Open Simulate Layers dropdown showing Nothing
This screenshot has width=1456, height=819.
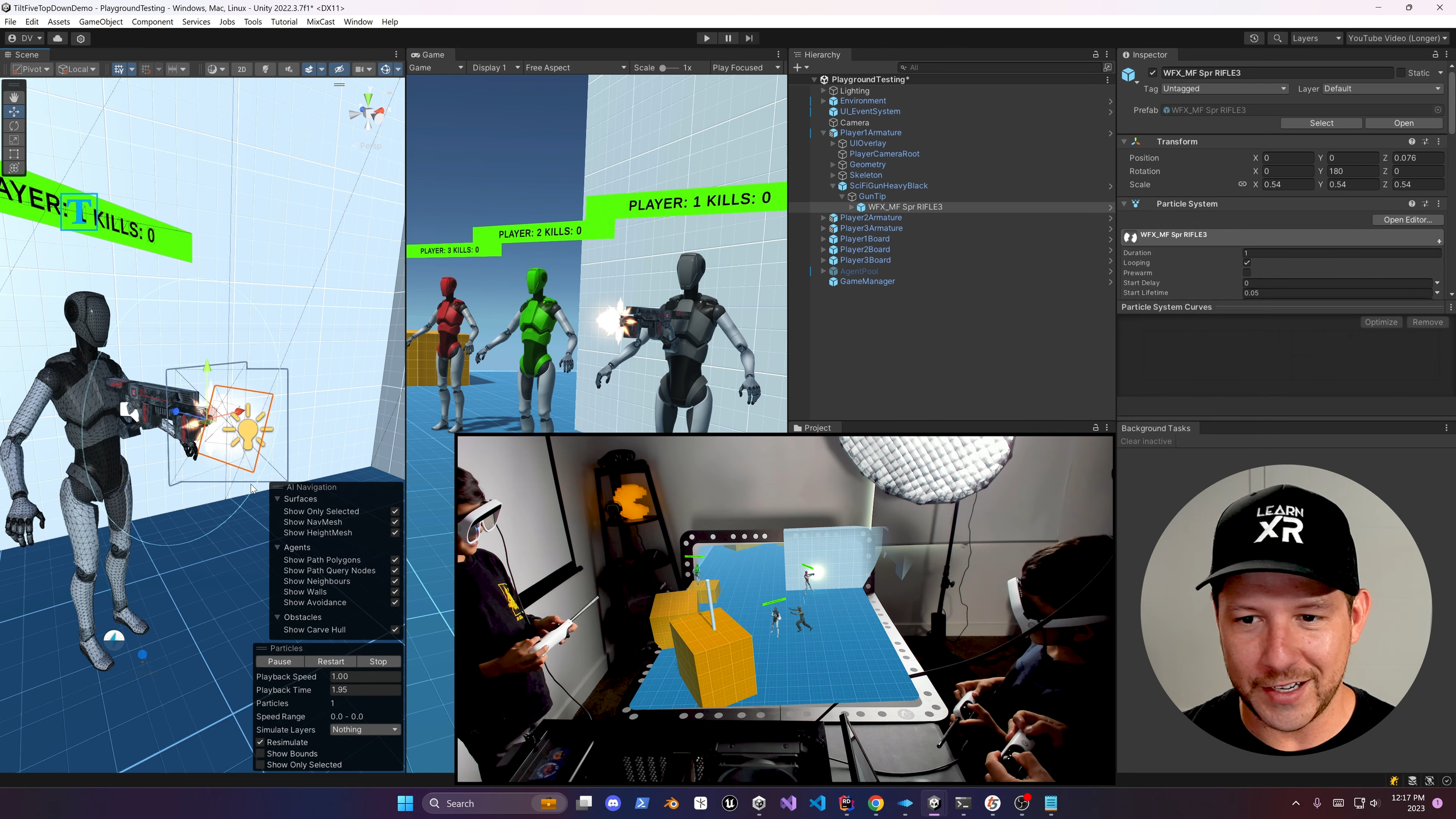tap(365, 730)
